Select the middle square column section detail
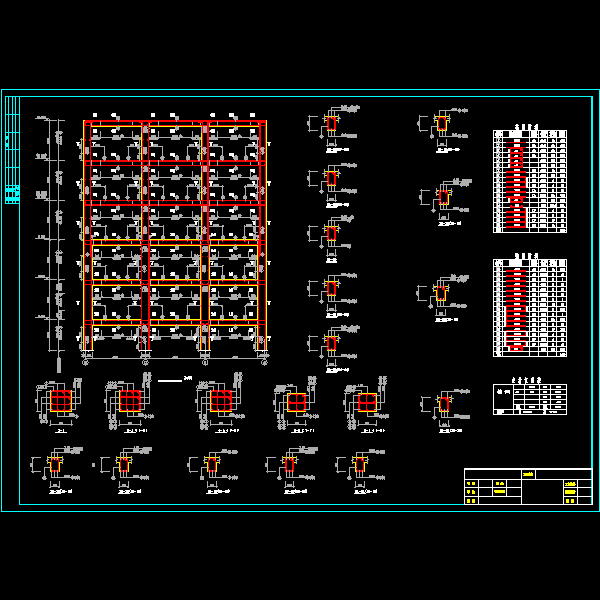Image resolution: width=600 pixels, height=600 pixels. coord(220,401)
